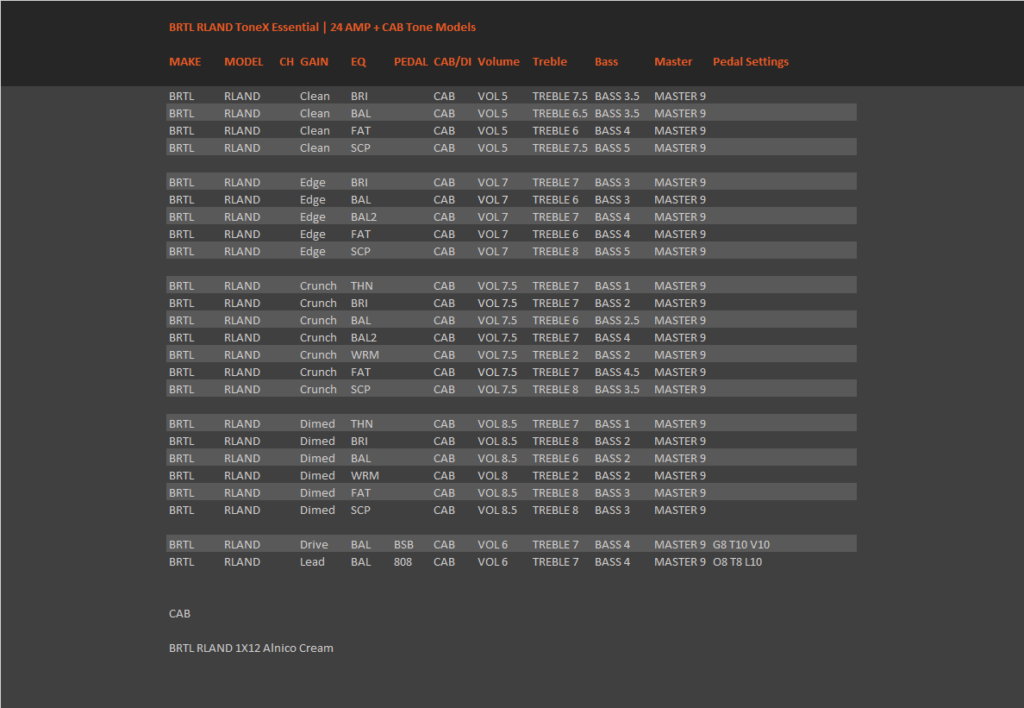Click the Volume column header
The width and height of the screenshot is (1024, 708).
(498, 61)
